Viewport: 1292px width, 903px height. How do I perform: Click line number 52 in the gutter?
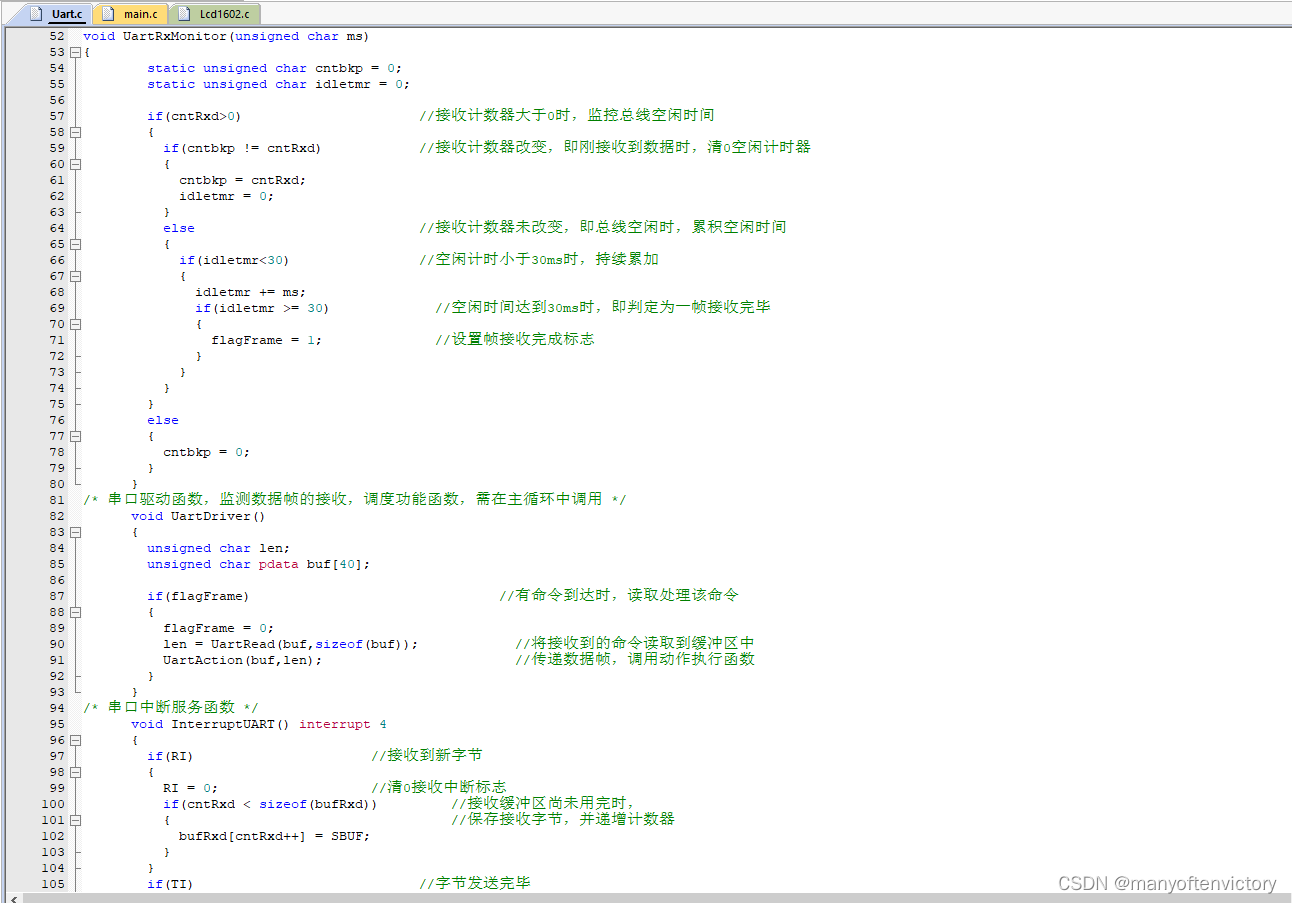56,36
